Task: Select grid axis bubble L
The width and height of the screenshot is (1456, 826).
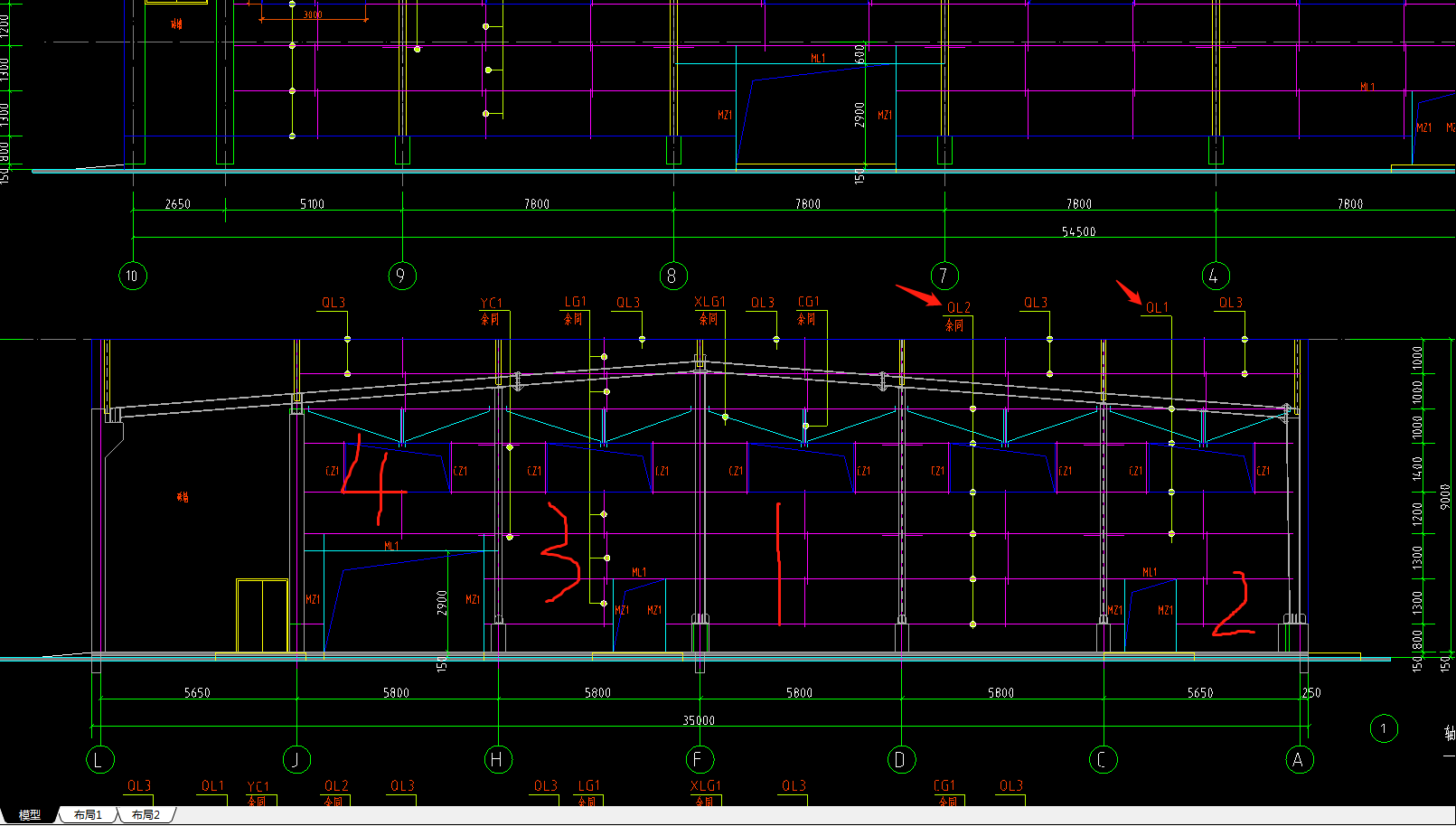Action: [x=99, y=760]
